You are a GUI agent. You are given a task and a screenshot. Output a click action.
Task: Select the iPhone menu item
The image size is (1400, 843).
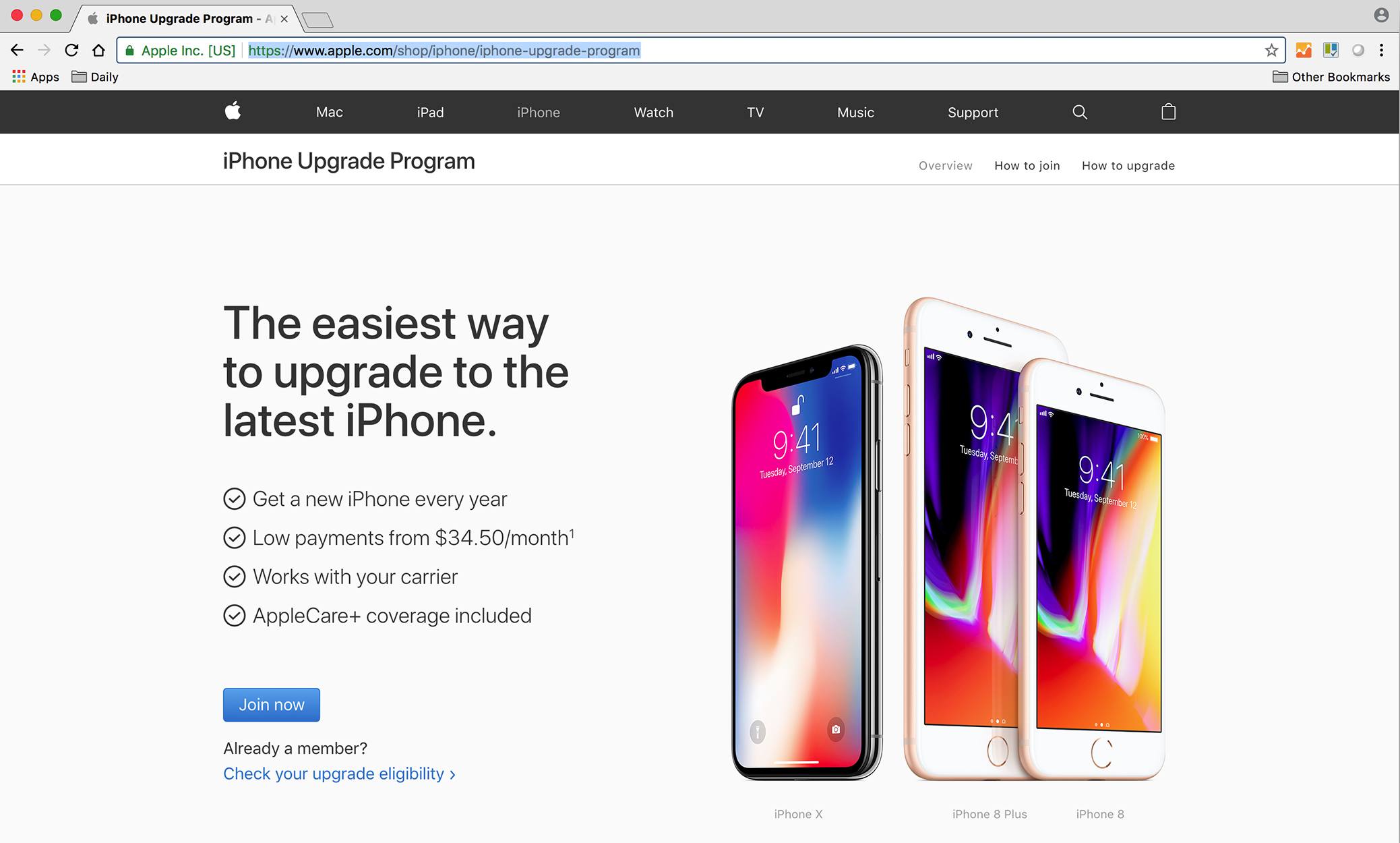537,112
